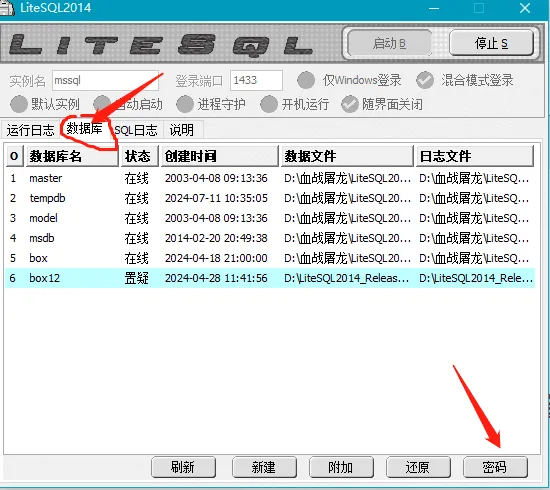Click the 还原 button
The width and height of the screenshot is (550, 490).
click(418, 467)
